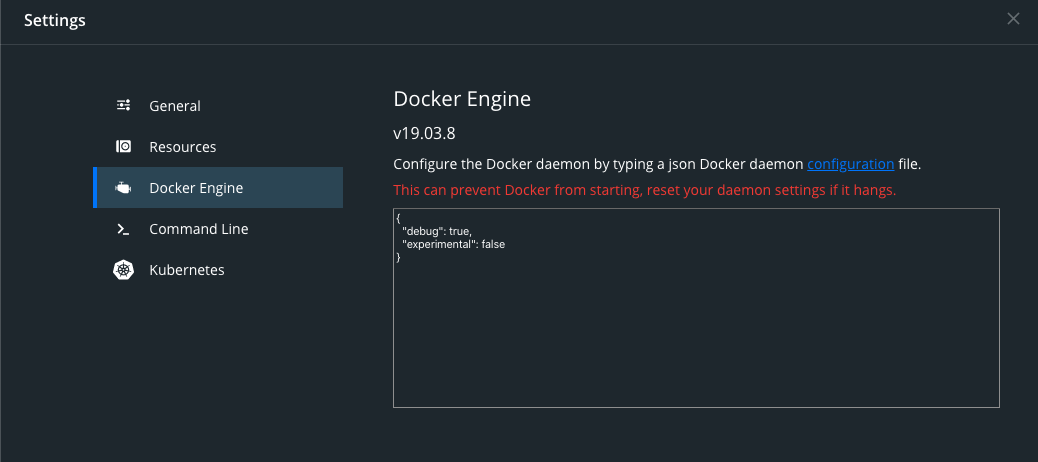Click the Docker Engine heading

coord(462,99)
